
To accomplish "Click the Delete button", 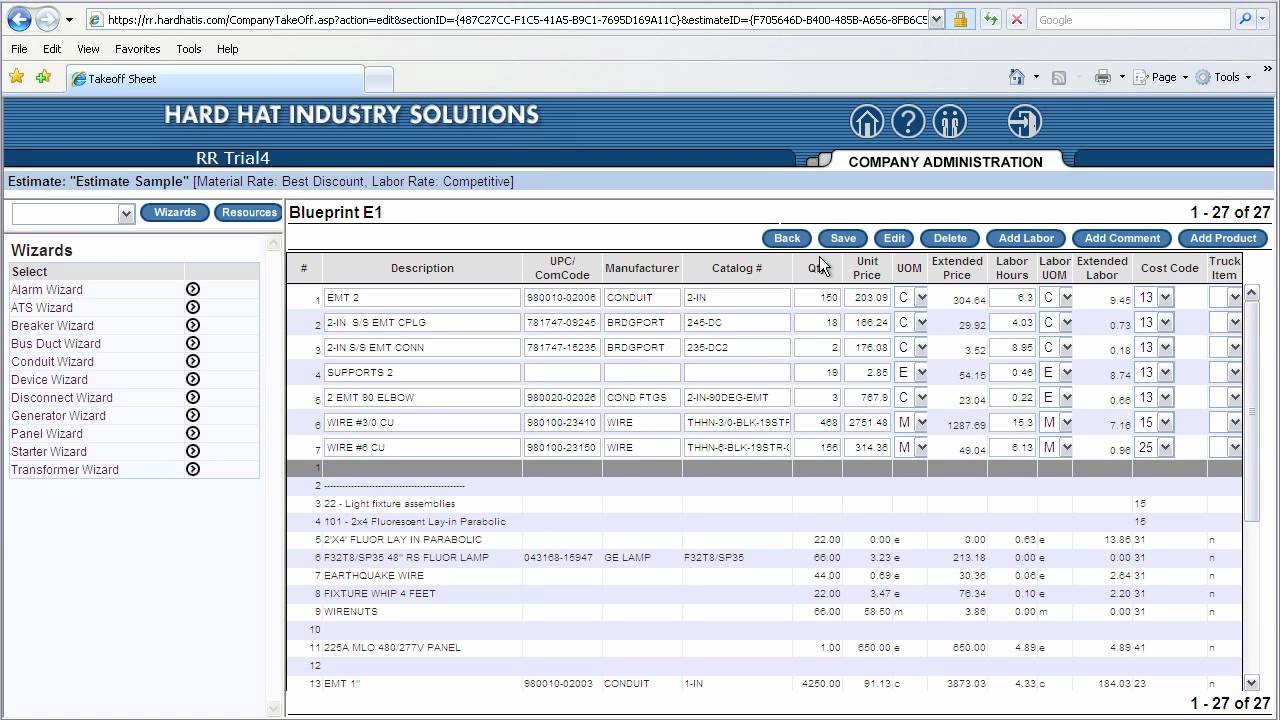I will tap(950, 238).
